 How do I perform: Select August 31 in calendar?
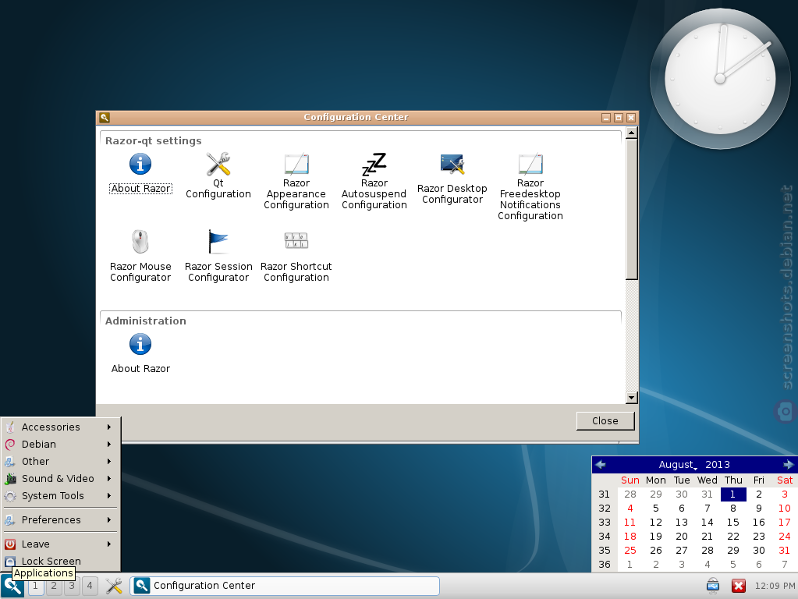click(x=784, y=550)
